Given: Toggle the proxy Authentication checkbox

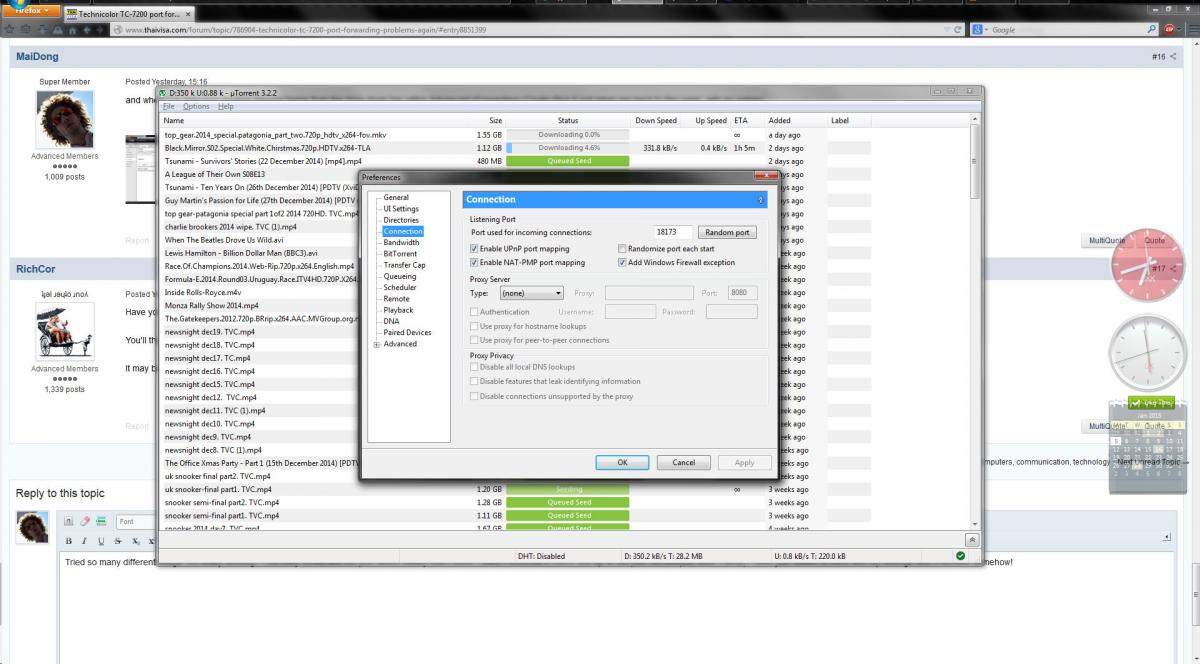Looking at the screenshot, I should [474, 312].
